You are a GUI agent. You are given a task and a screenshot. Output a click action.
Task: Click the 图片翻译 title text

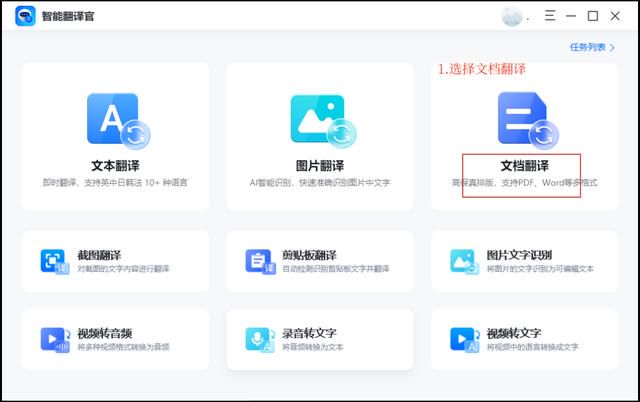pos(320,166)
